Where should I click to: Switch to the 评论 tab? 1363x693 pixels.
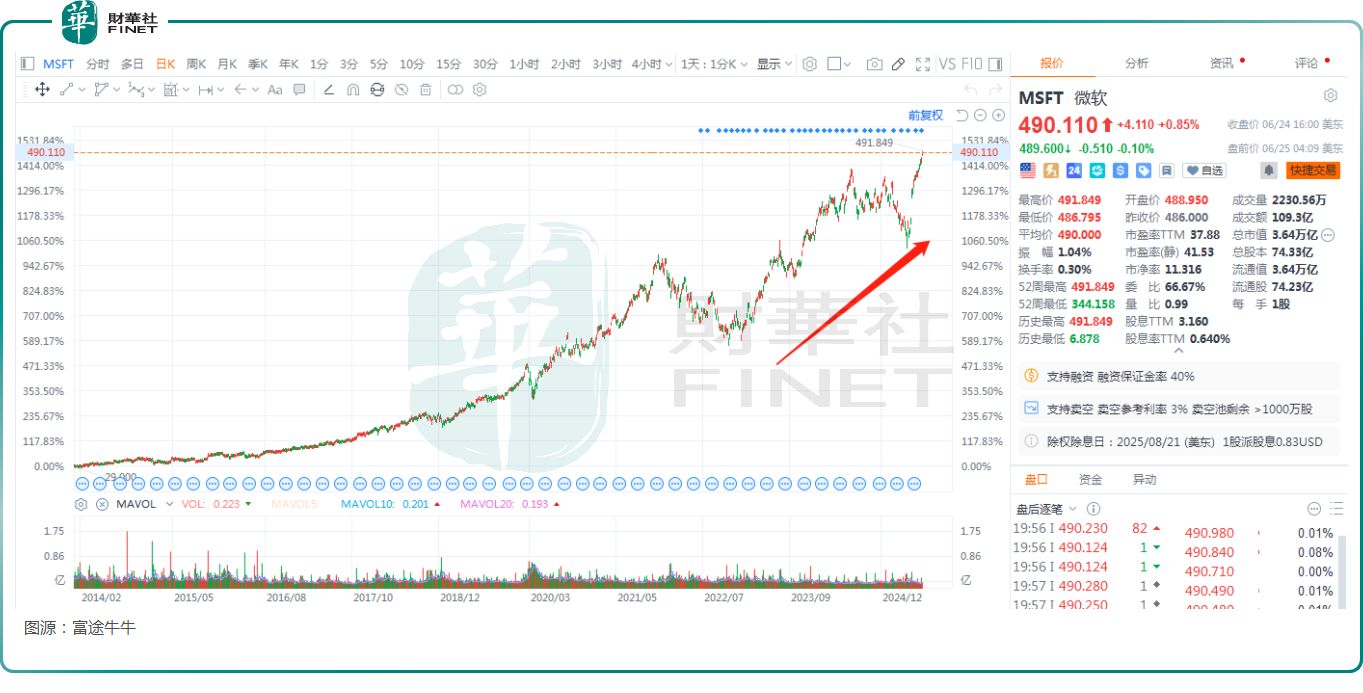1307,63
